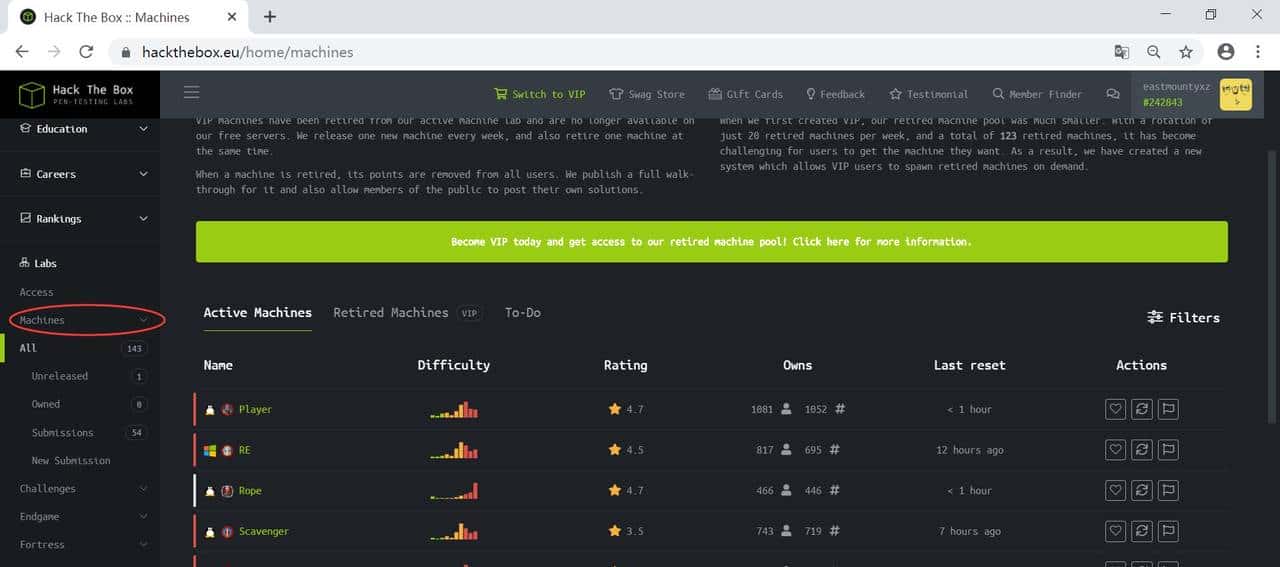This screenshot has width=1280, height=567.
Task: Click the Player difficulty bar chart
Action: click(x=454, y=410)
